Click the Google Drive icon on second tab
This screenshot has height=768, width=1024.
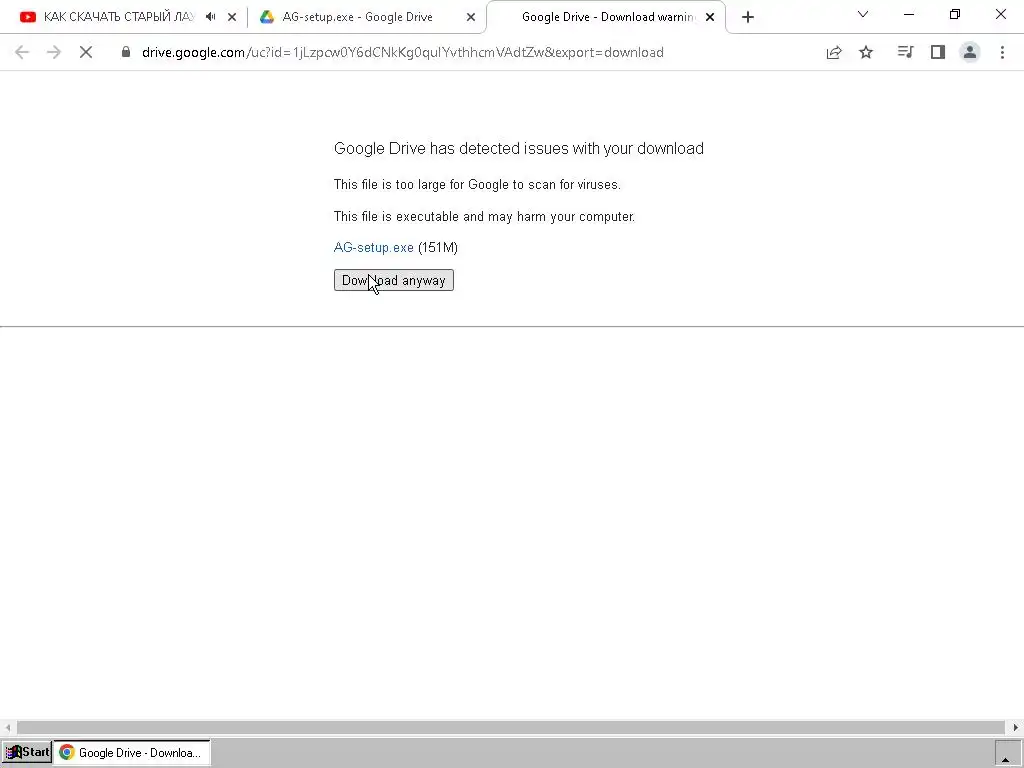click(266, 18)
